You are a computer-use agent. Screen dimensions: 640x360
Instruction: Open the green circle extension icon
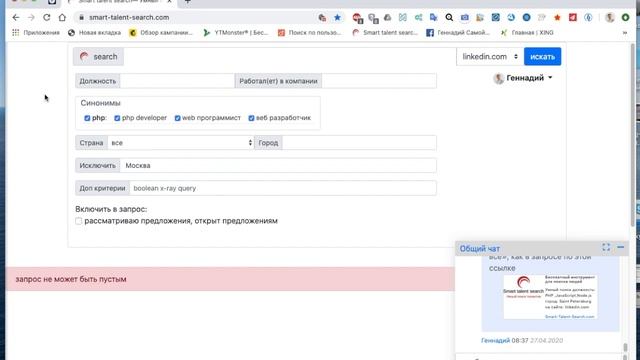(x=625, y=18)
